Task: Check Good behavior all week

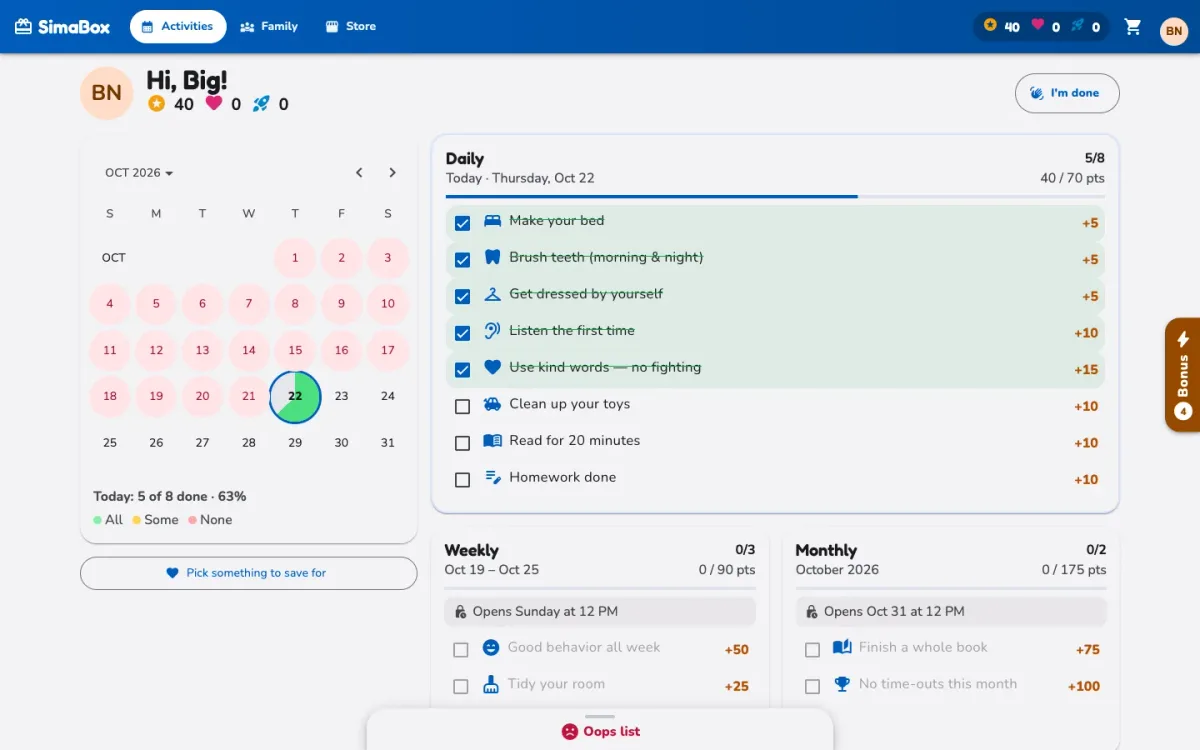Action: pyautogui.click(x=461, y=650)
